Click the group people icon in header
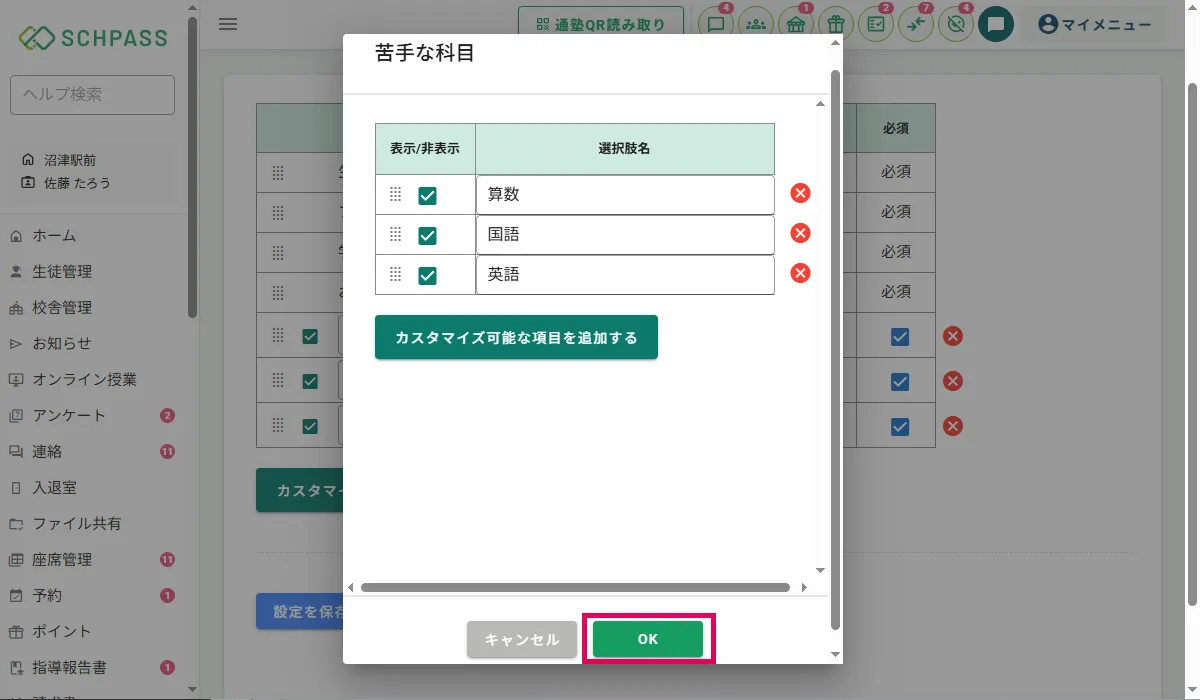The height and width of the screenshot is (700, 1200). (x=756, y=24)
